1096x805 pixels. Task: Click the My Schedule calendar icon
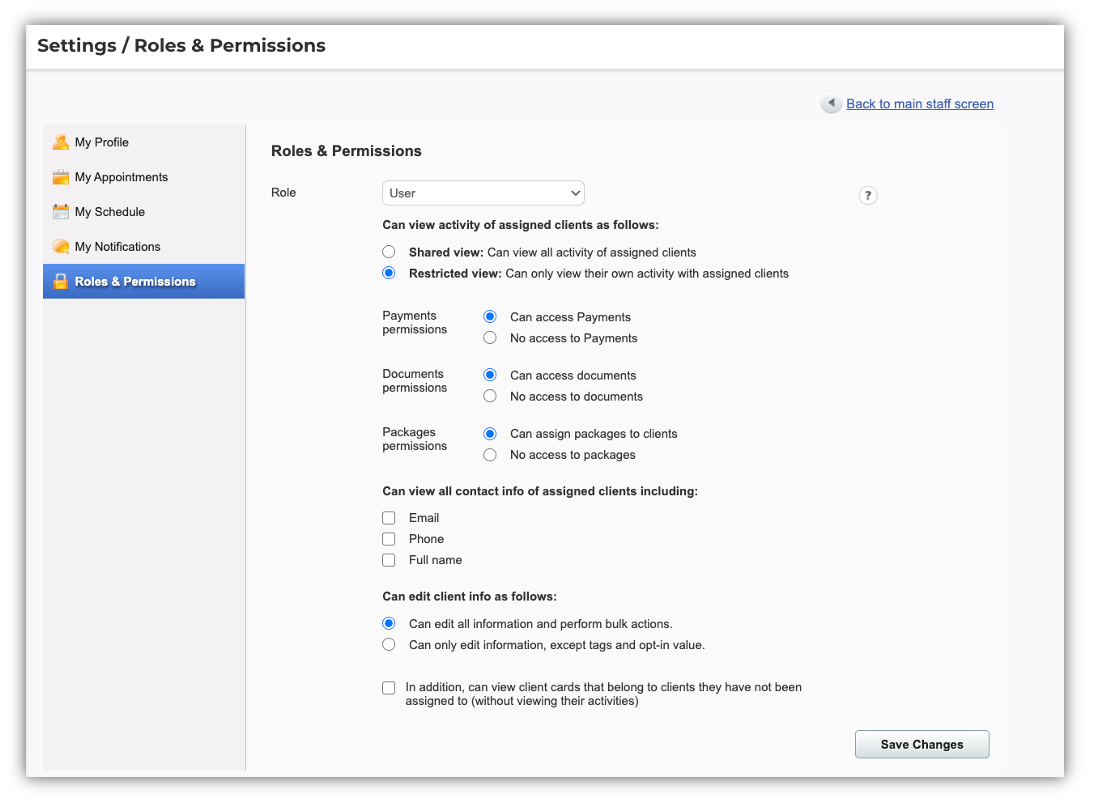tap(61, 211)
